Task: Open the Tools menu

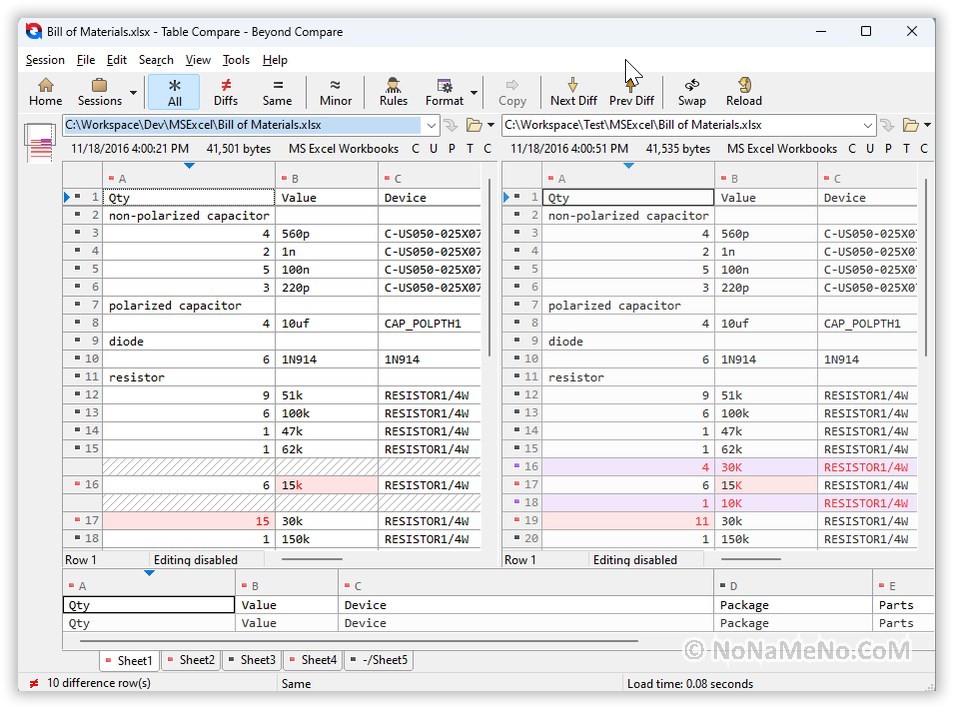Action: [x=236, y=60]
